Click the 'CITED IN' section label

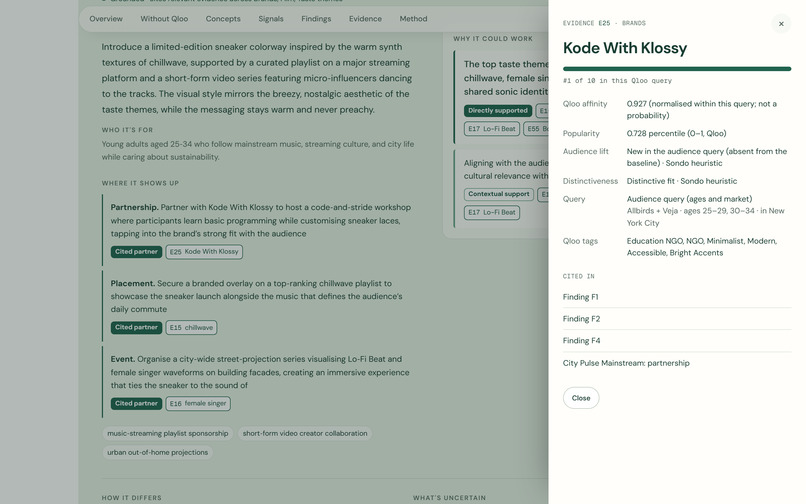[578, 276]
